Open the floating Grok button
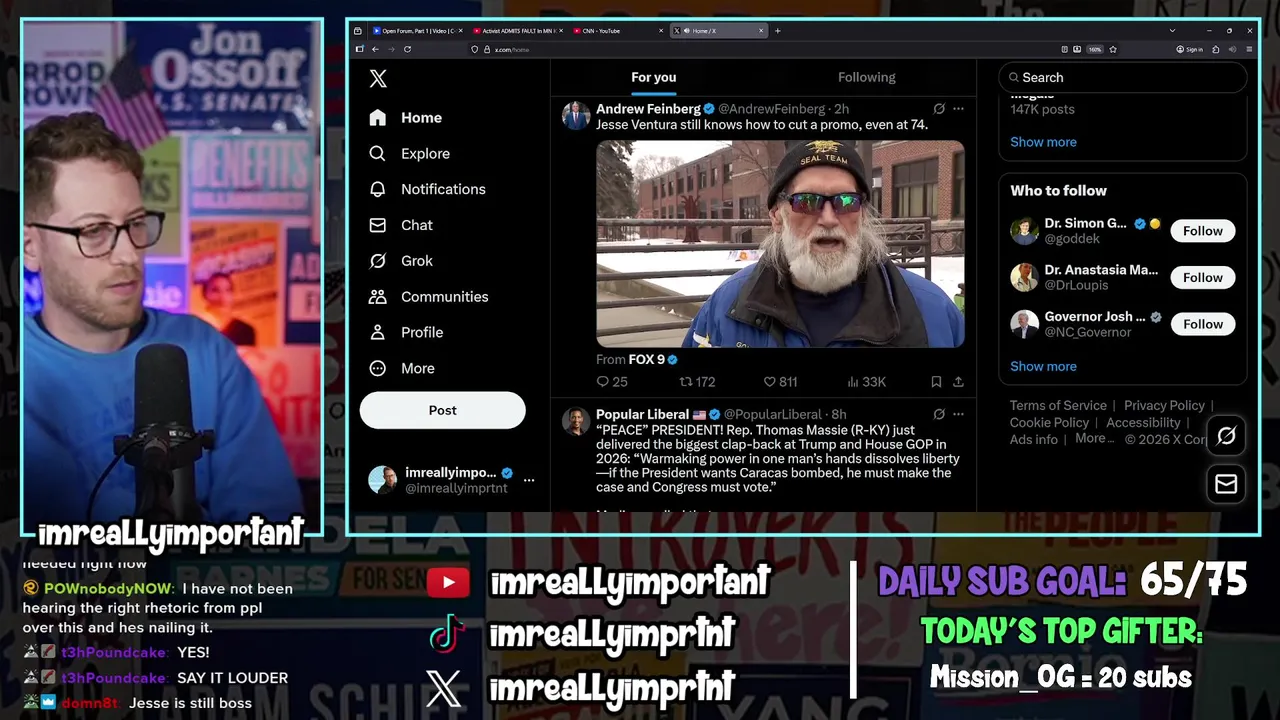 click(1226, 436)
